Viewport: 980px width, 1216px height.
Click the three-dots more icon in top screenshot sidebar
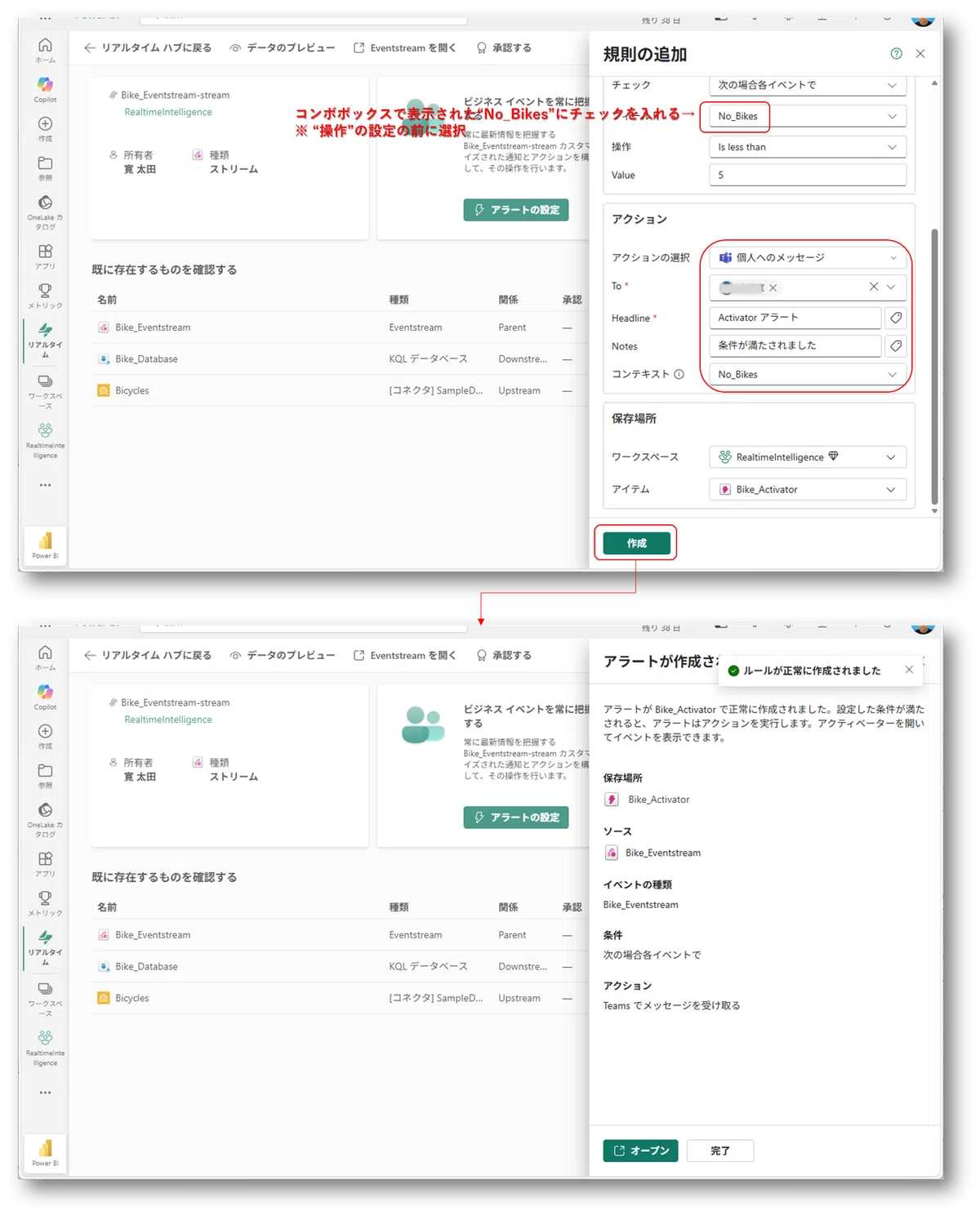pyautogui.click(x=45, y=485)
